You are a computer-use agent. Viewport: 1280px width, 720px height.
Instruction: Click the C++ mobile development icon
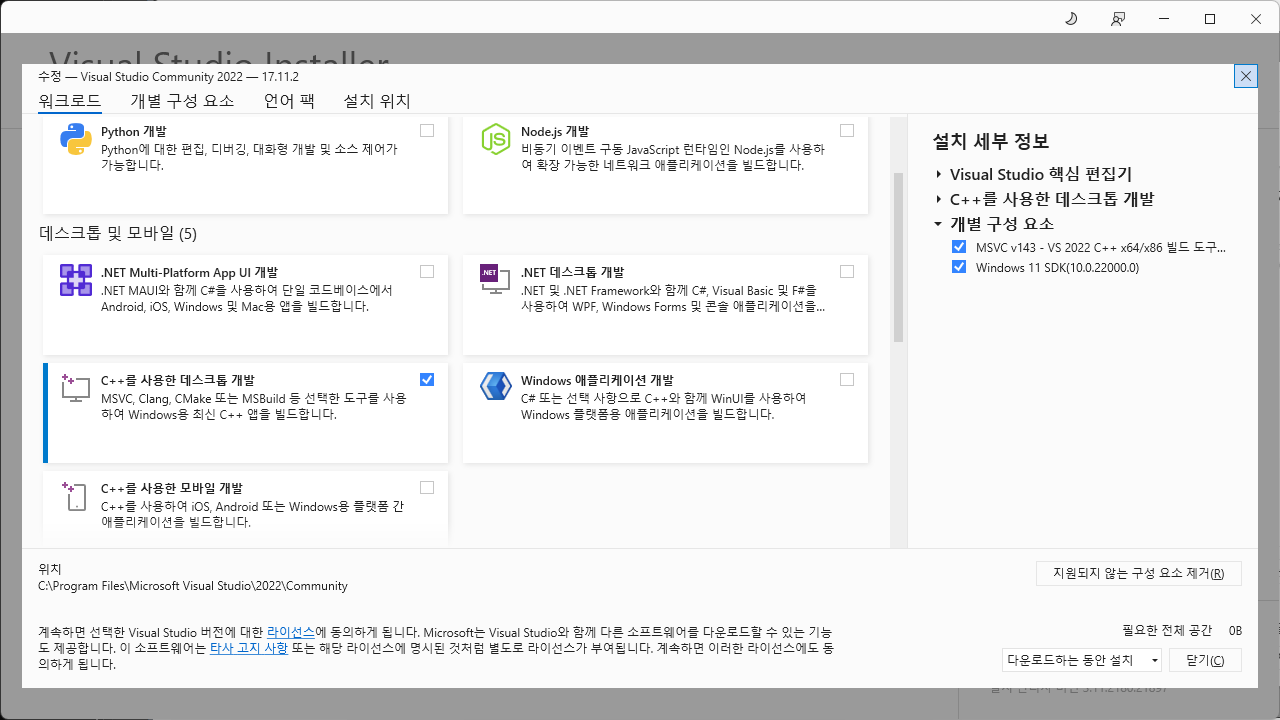(x=76, y=496)
